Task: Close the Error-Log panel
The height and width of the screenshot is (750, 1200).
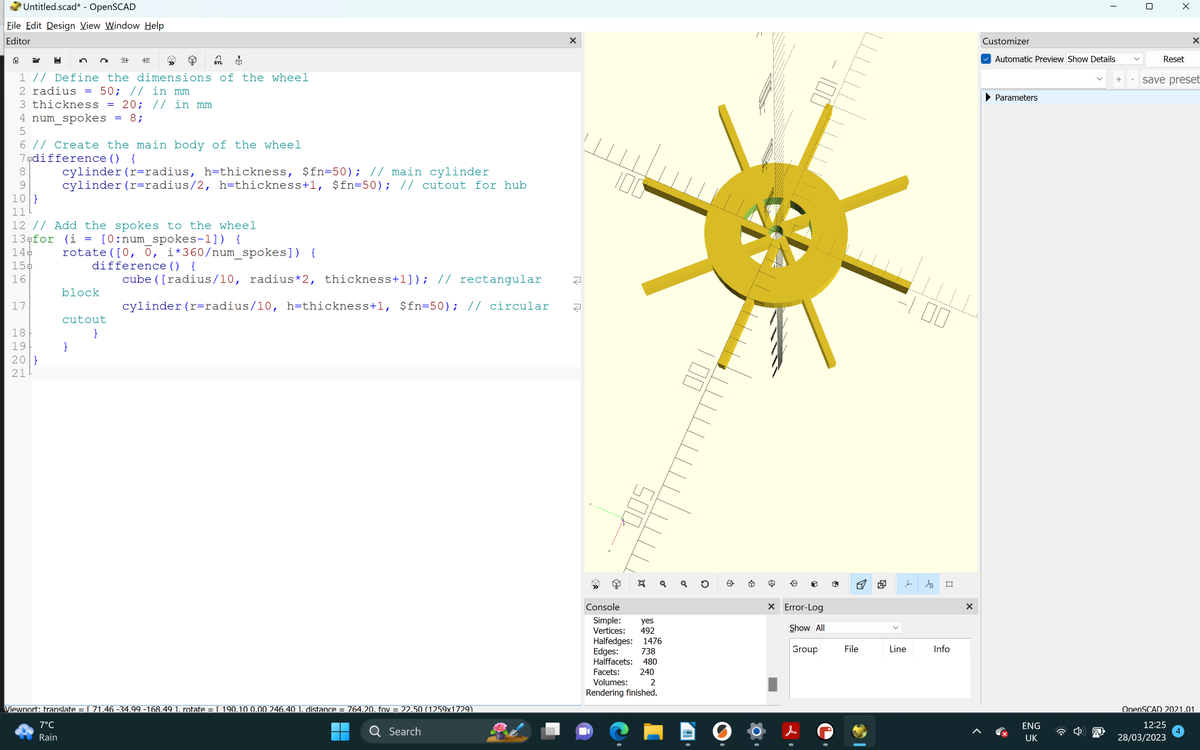Action: tap(969, 607)
